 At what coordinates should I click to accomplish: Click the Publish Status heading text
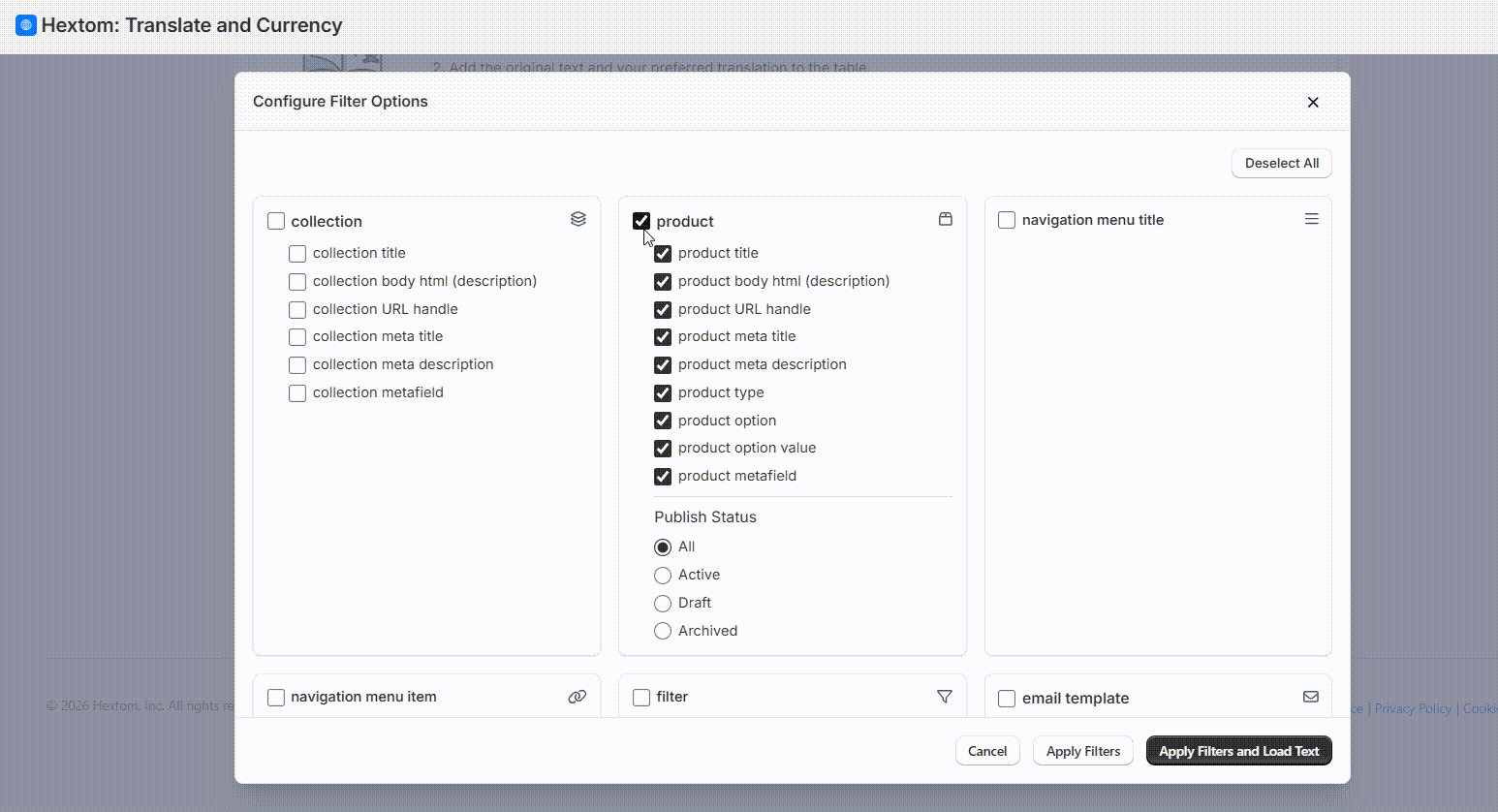(x=705, y=517)
